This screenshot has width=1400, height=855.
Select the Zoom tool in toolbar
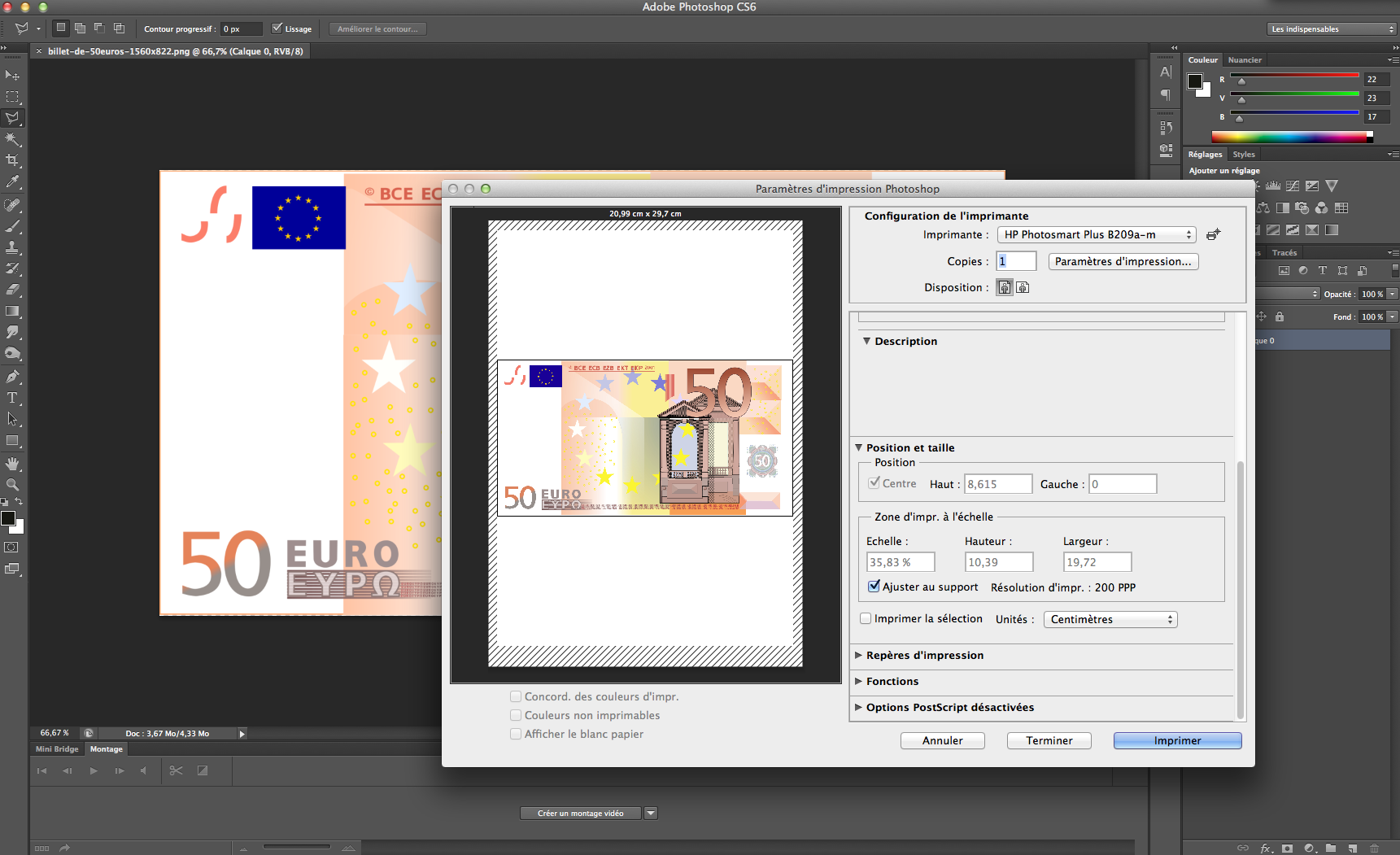[x=13, y=485]
